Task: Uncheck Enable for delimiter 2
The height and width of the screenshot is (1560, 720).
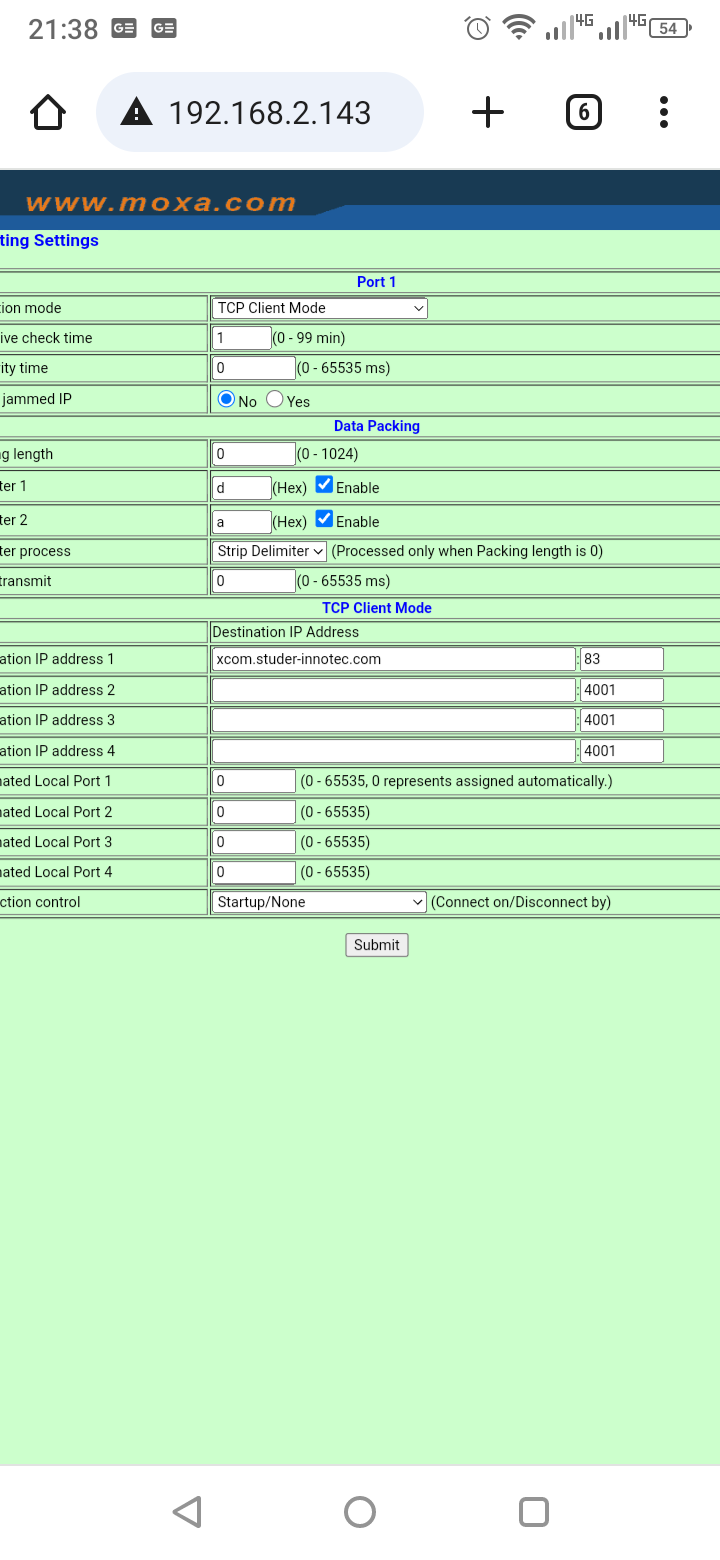Action: coord(324,519)
